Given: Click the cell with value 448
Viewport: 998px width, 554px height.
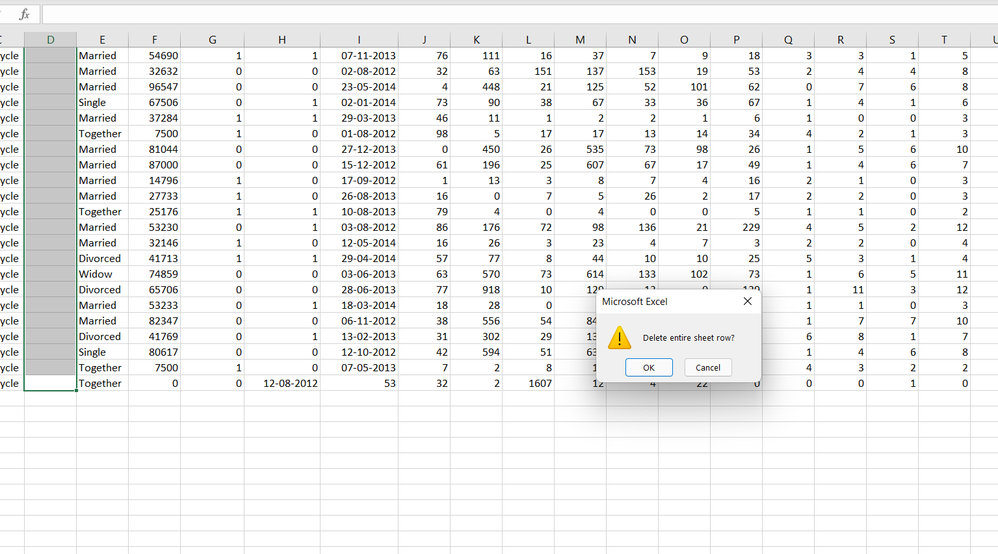Looking at the screenshot, I should pos(476,87).
